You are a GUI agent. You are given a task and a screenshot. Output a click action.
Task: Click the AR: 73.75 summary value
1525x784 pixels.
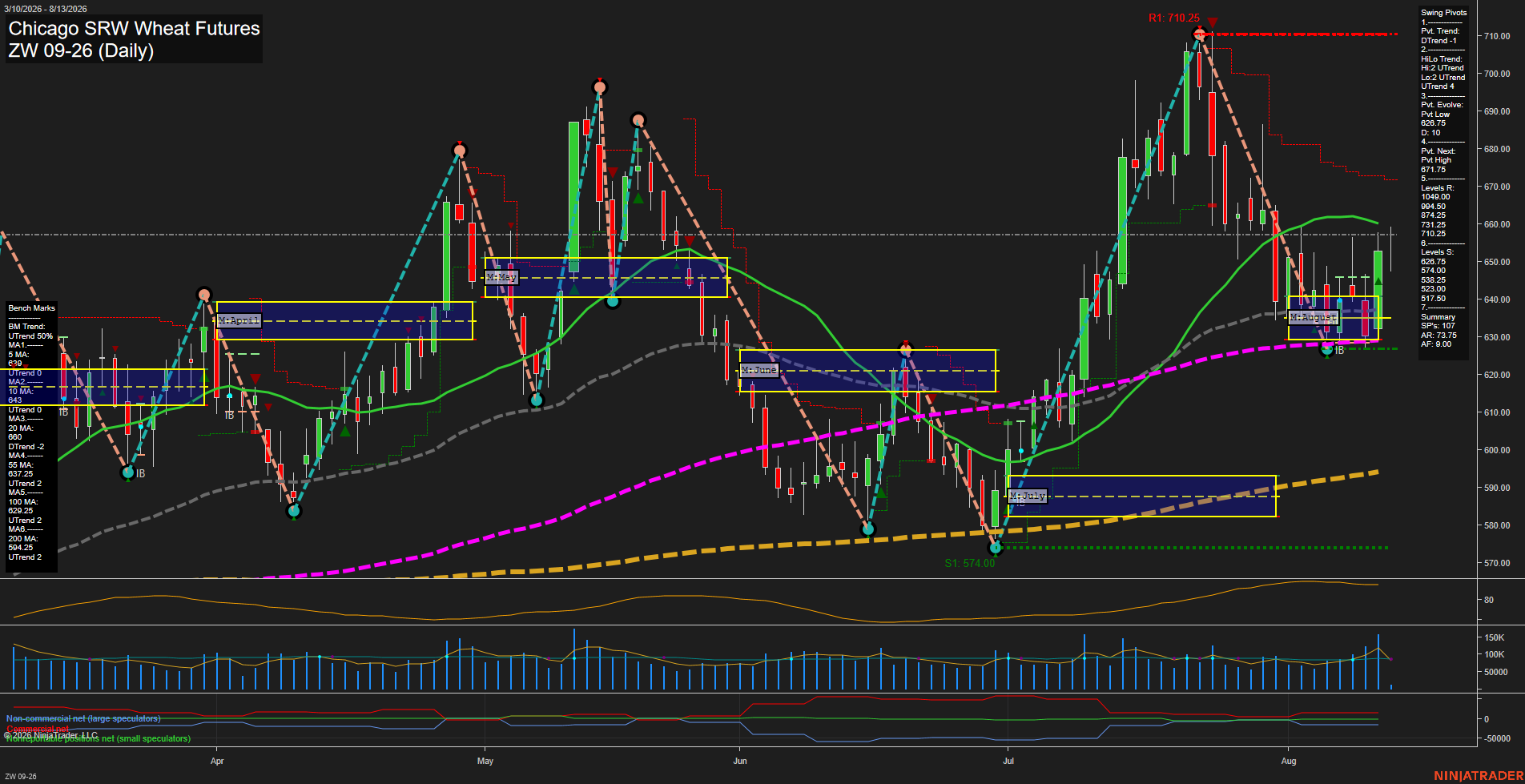pyautogui.click(x=1438, y=336)
